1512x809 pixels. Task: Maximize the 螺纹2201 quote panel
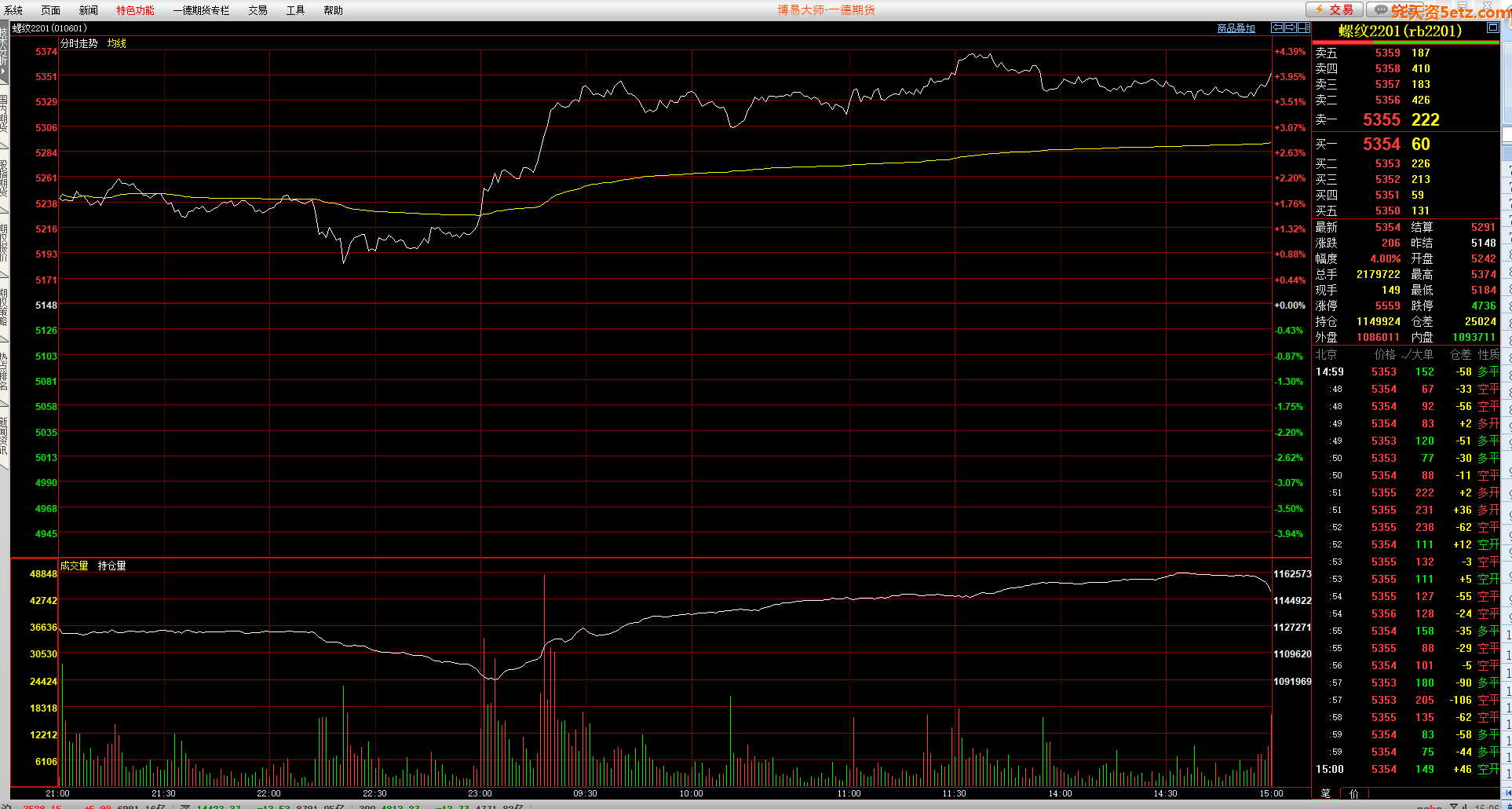point(1492,27)
